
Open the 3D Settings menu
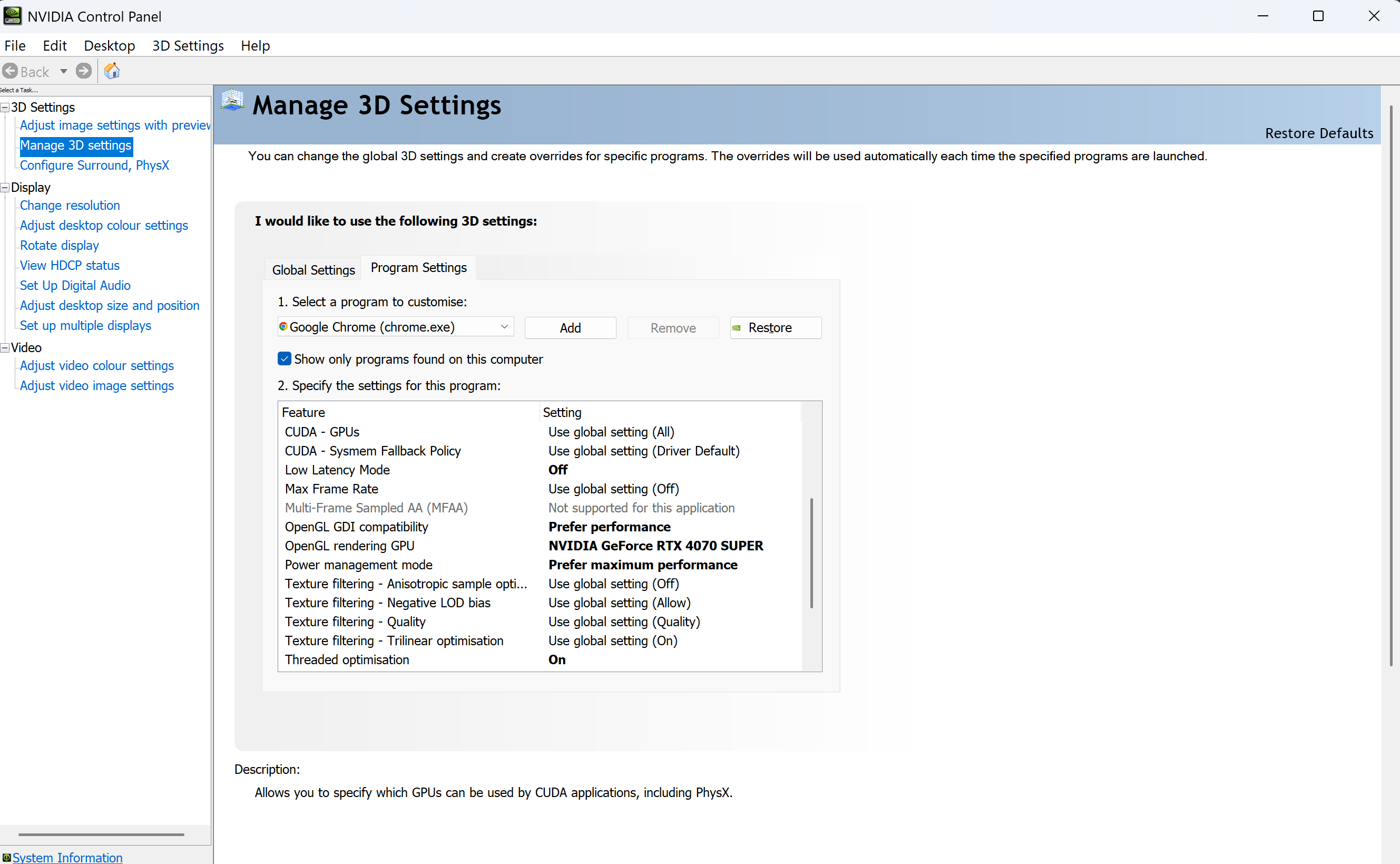pos(188,46)
